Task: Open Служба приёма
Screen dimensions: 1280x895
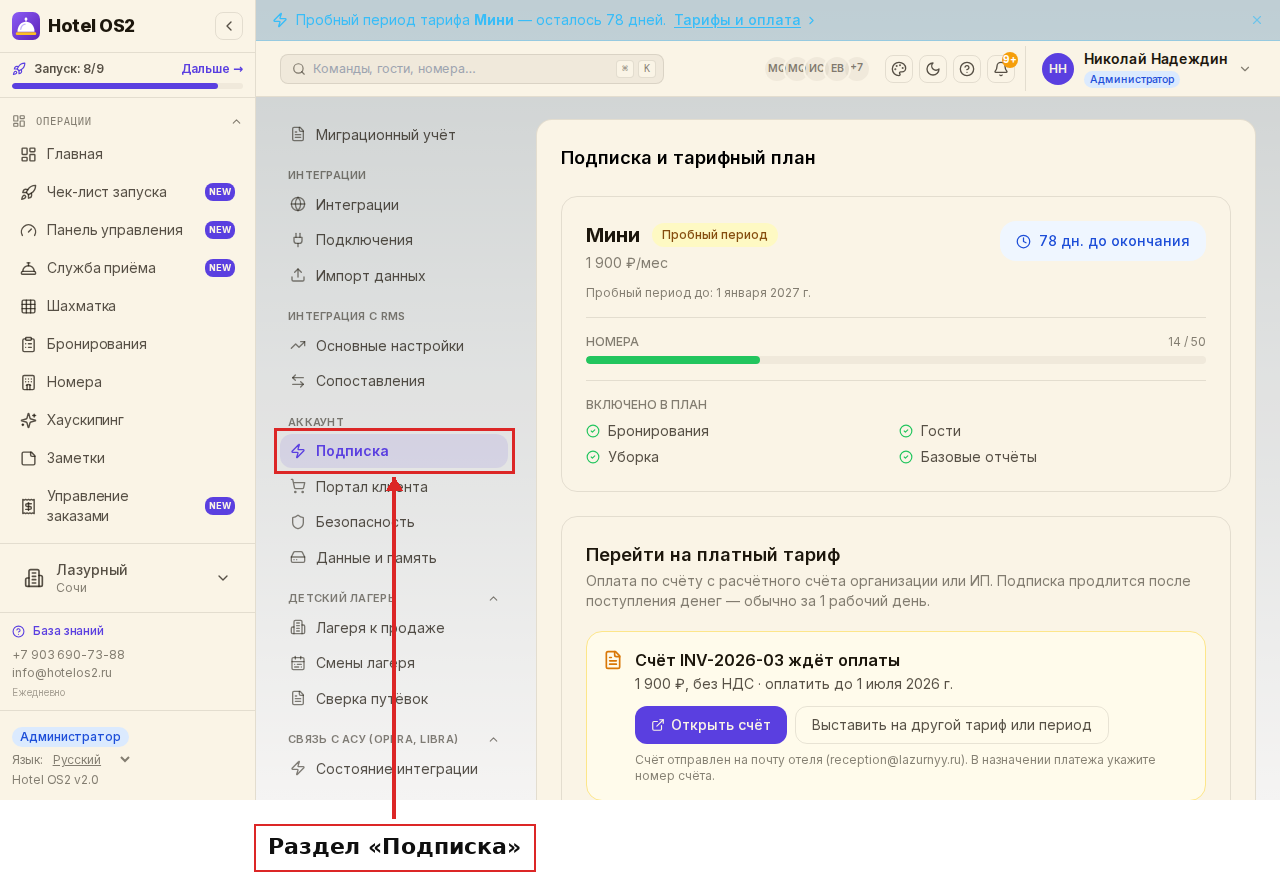Action: (x=127, y=268)
